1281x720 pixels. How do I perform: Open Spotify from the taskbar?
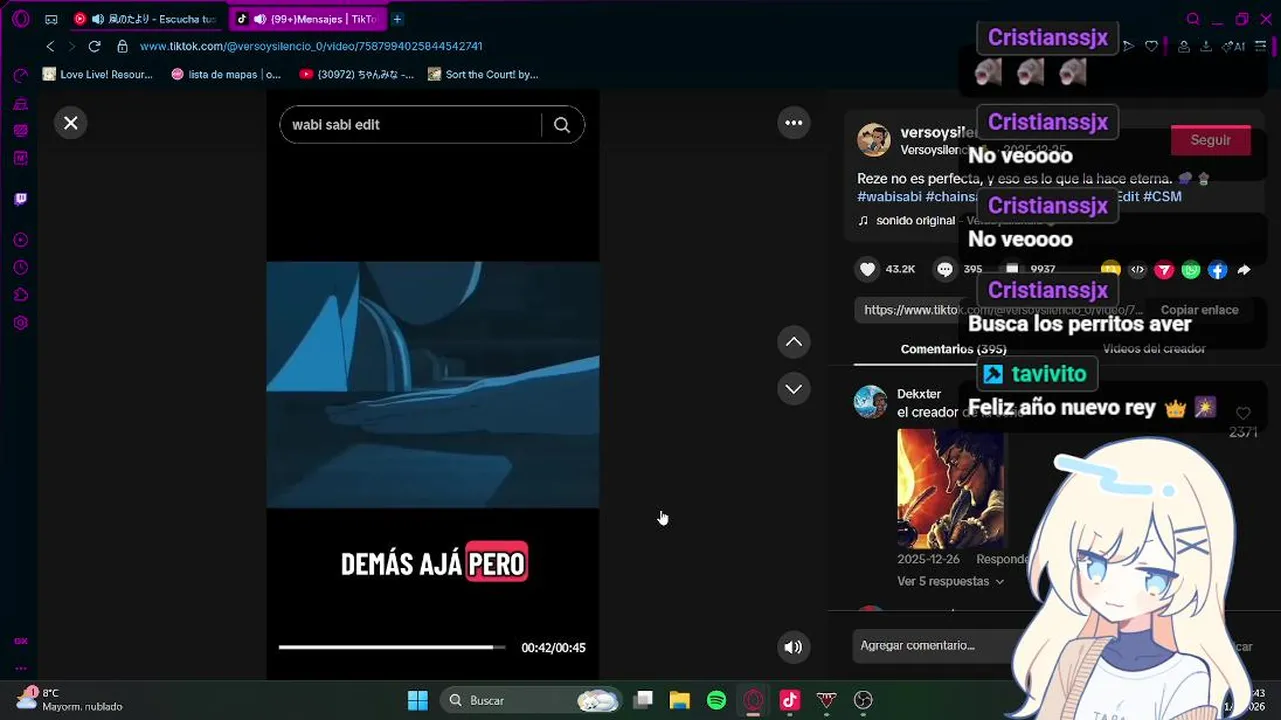pyautogui.click(x=717, y=700)
